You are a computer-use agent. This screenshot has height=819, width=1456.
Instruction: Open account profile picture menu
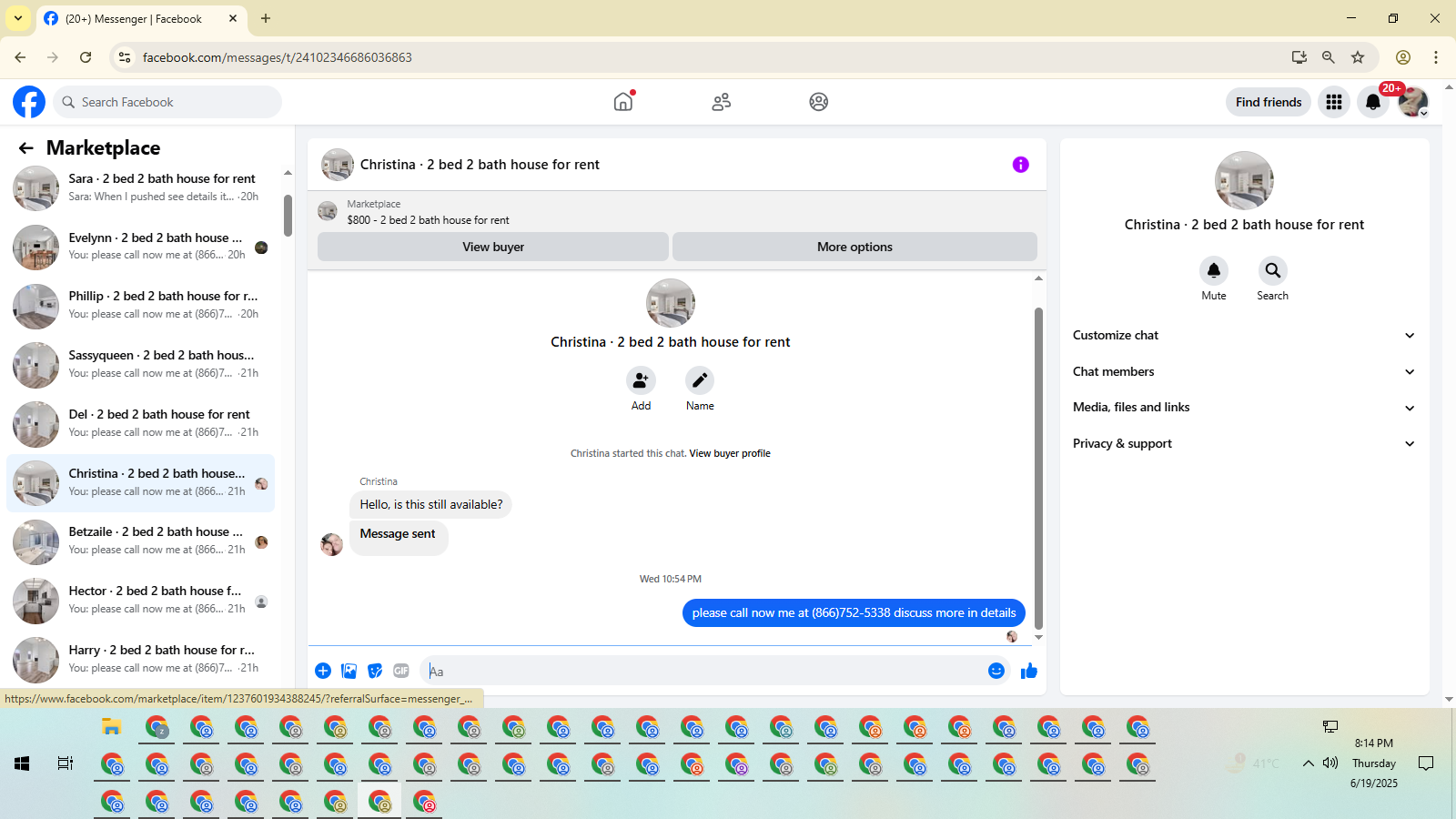1413,102
